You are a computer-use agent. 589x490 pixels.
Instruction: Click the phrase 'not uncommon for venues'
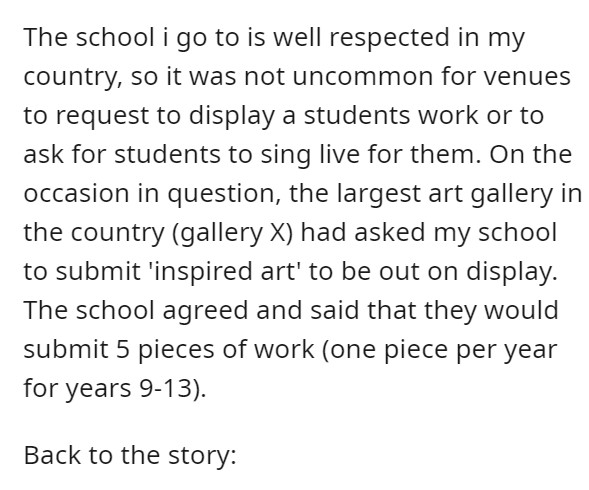point(408,77)
